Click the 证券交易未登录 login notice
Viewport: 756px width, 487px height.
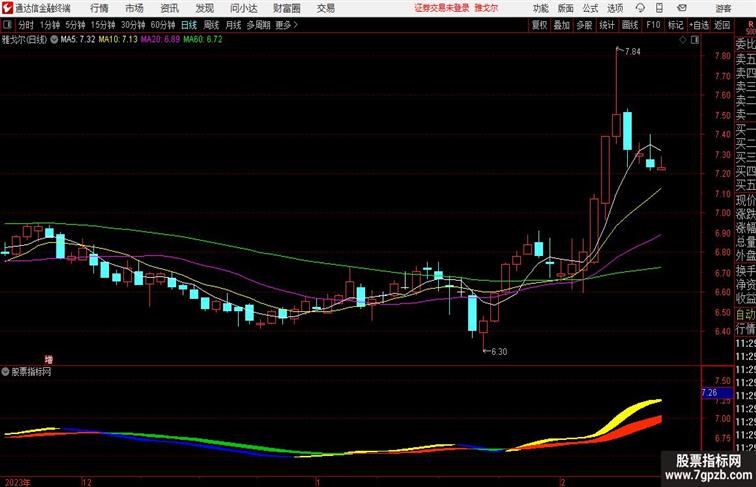[442, 8]
